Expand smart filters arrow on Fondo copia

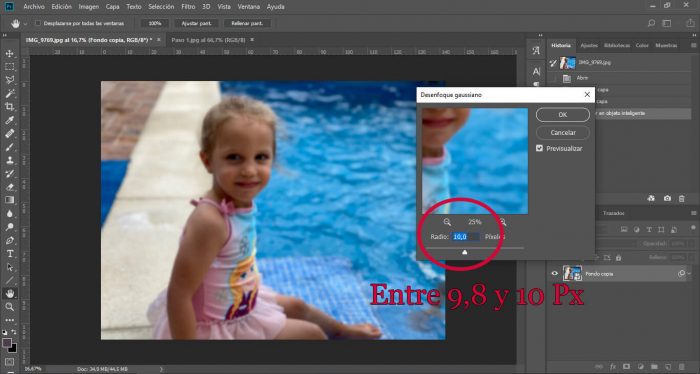689,274
